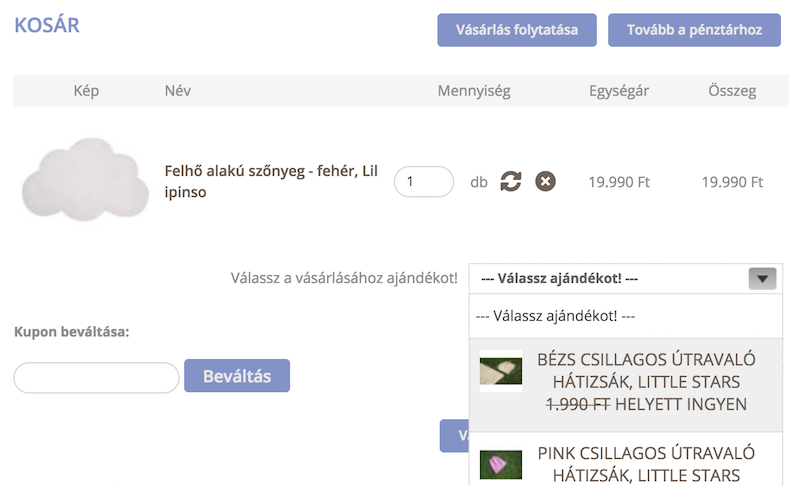
Task: Expand the gift selector dropdown arrow
Action: 762,279
